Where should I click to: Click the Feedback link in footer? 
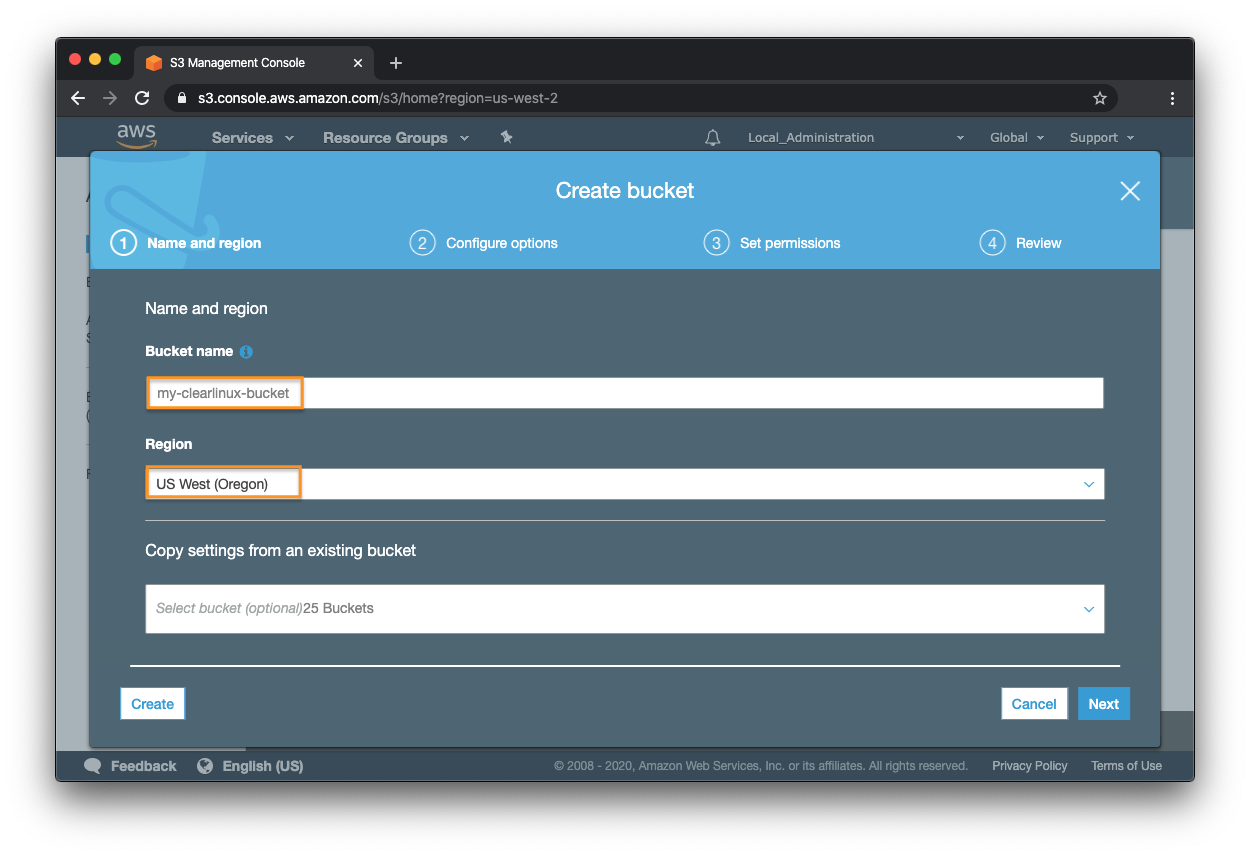coord(143,766)
